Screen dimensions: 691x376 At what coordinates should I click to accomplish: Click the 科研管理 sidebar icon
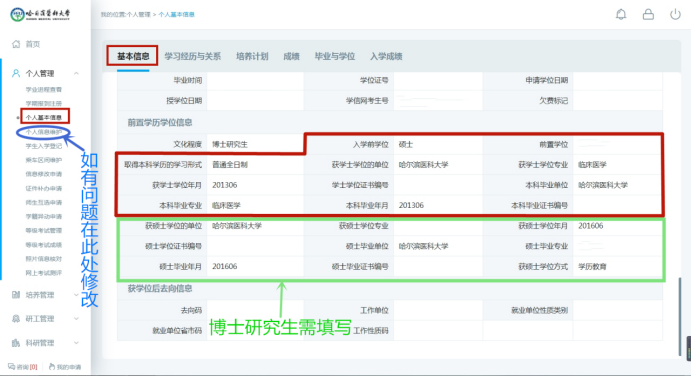[x=16, y=343]
